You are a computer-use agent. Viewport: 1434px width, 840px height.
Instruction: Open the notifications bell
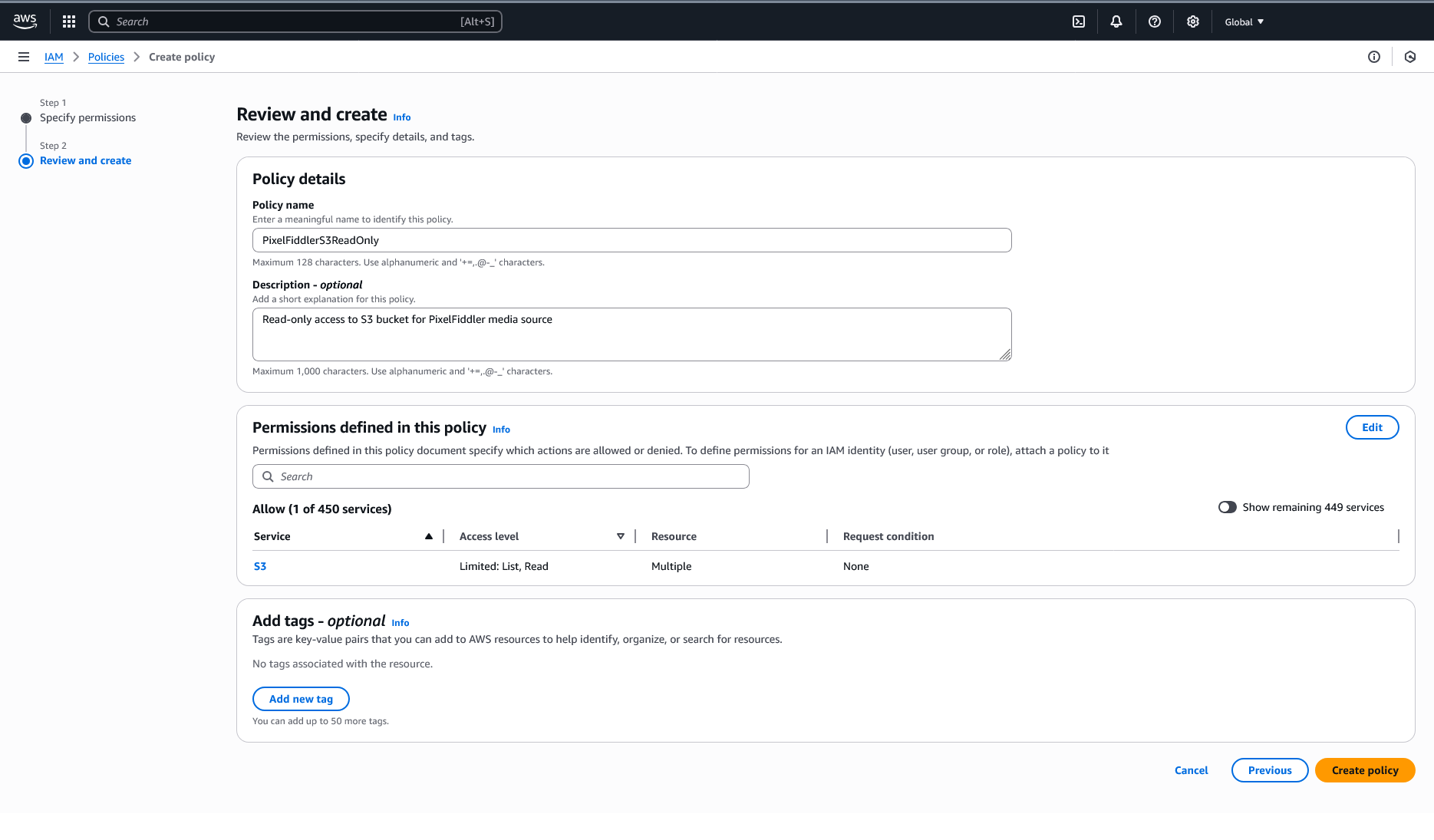(x=1116, y=21)
